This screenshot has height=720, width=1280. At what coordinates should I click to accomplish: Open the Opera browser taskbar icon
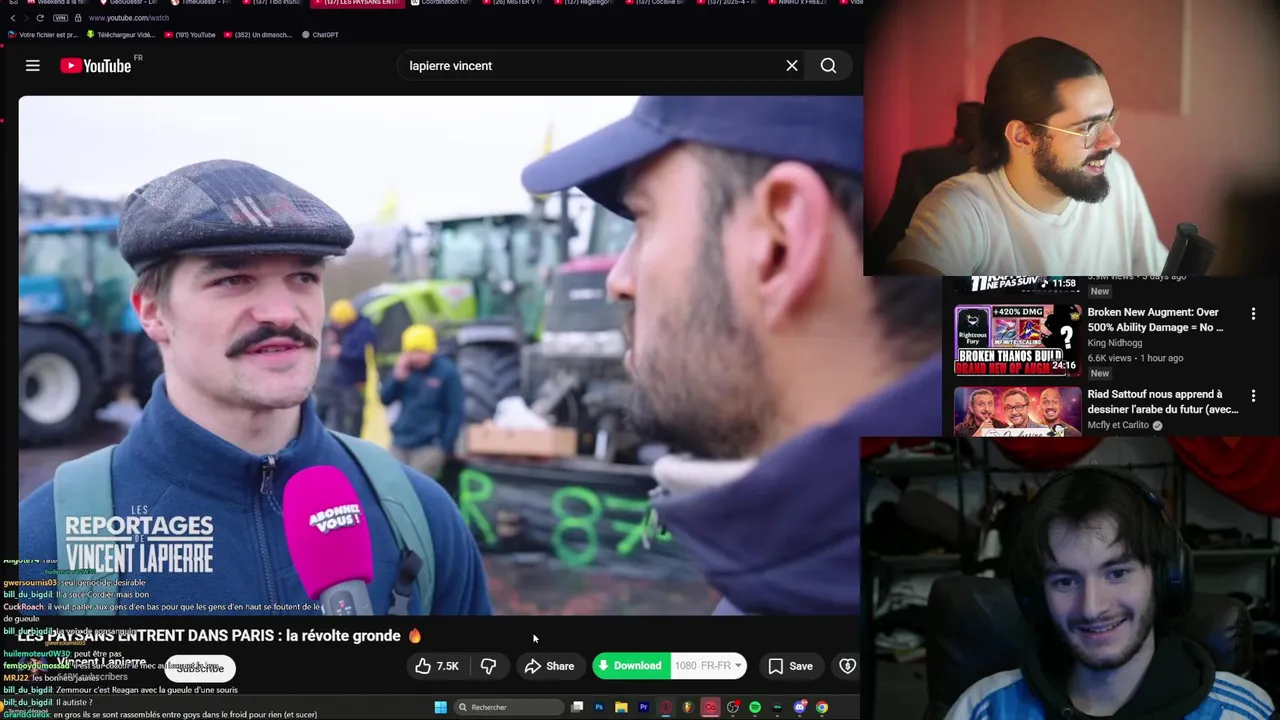click(666, 707)
